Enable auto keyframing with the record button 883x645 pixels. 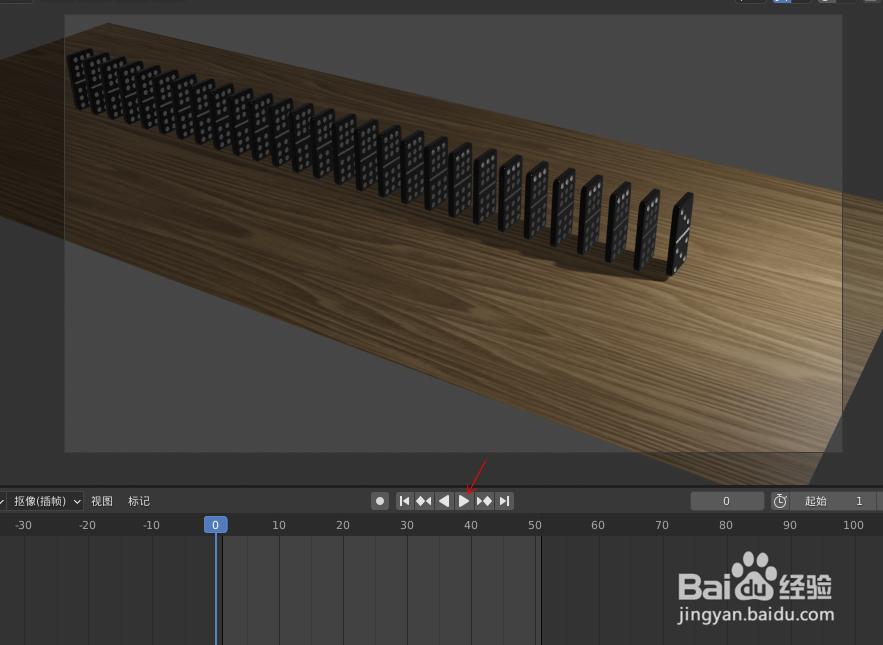(380, 501)
